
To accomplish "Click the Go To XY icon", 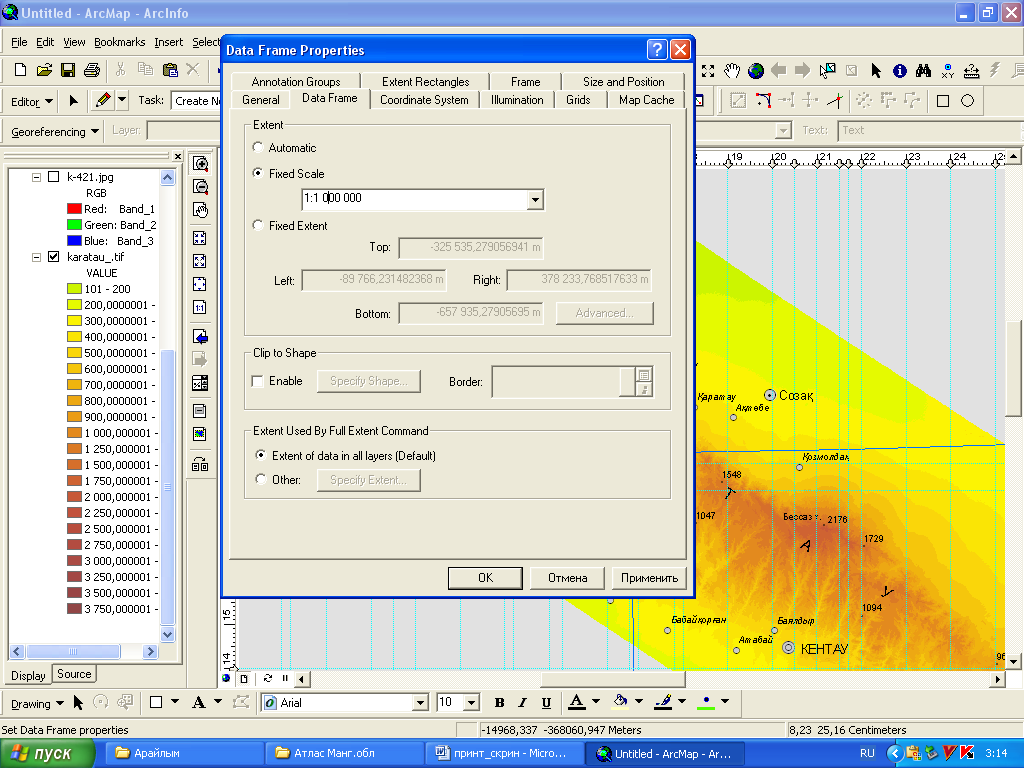I will coord(948,71).
